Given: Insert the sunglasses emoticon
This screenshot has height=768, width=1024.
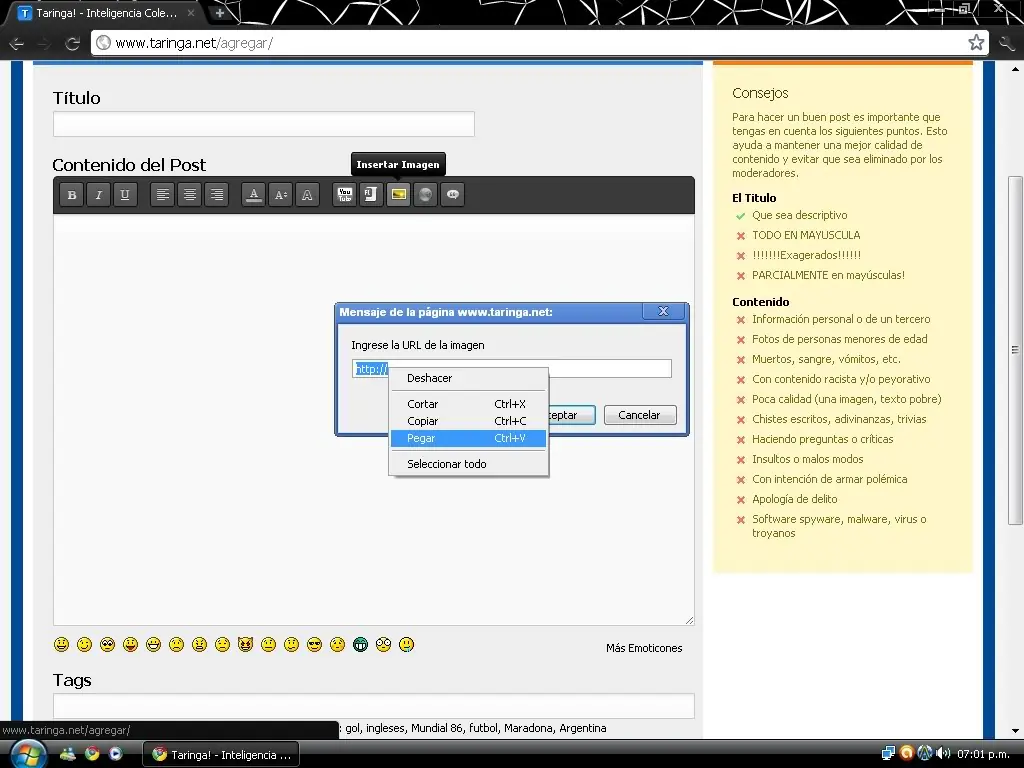Looking at the screenshot, I should coord(315,645).
